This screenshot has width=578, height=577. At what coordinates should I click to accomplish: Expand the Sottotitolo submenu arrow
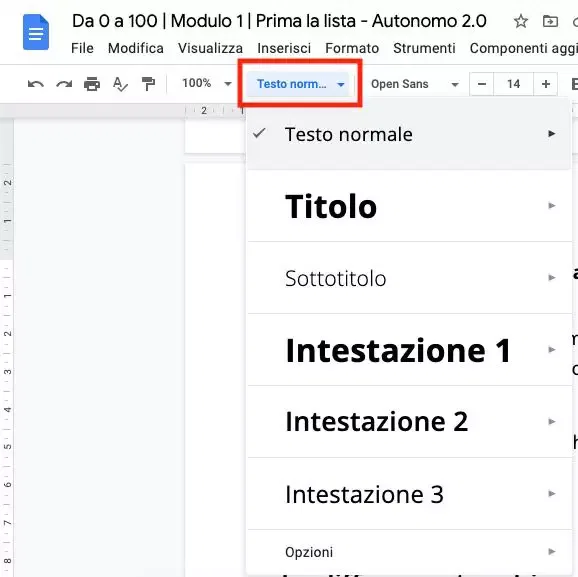tap(551, 277)
